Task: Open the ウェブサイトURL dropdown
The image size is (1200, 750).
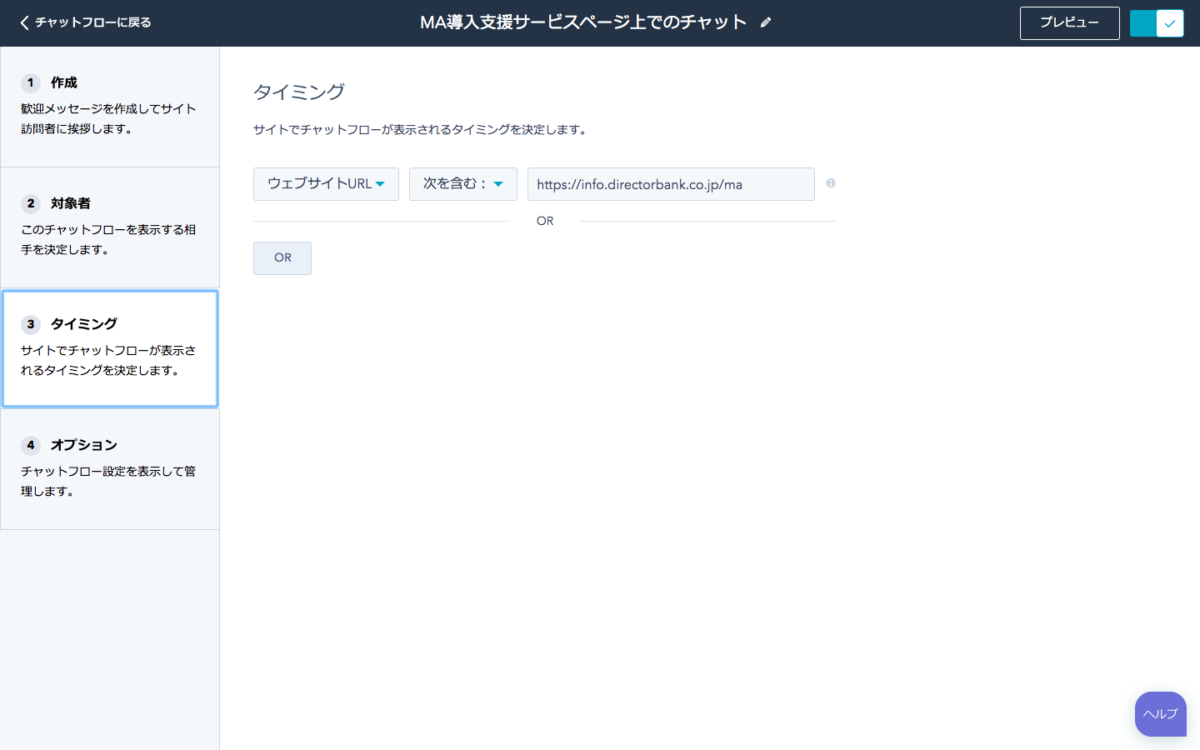Action: click(x=326, y=184)
